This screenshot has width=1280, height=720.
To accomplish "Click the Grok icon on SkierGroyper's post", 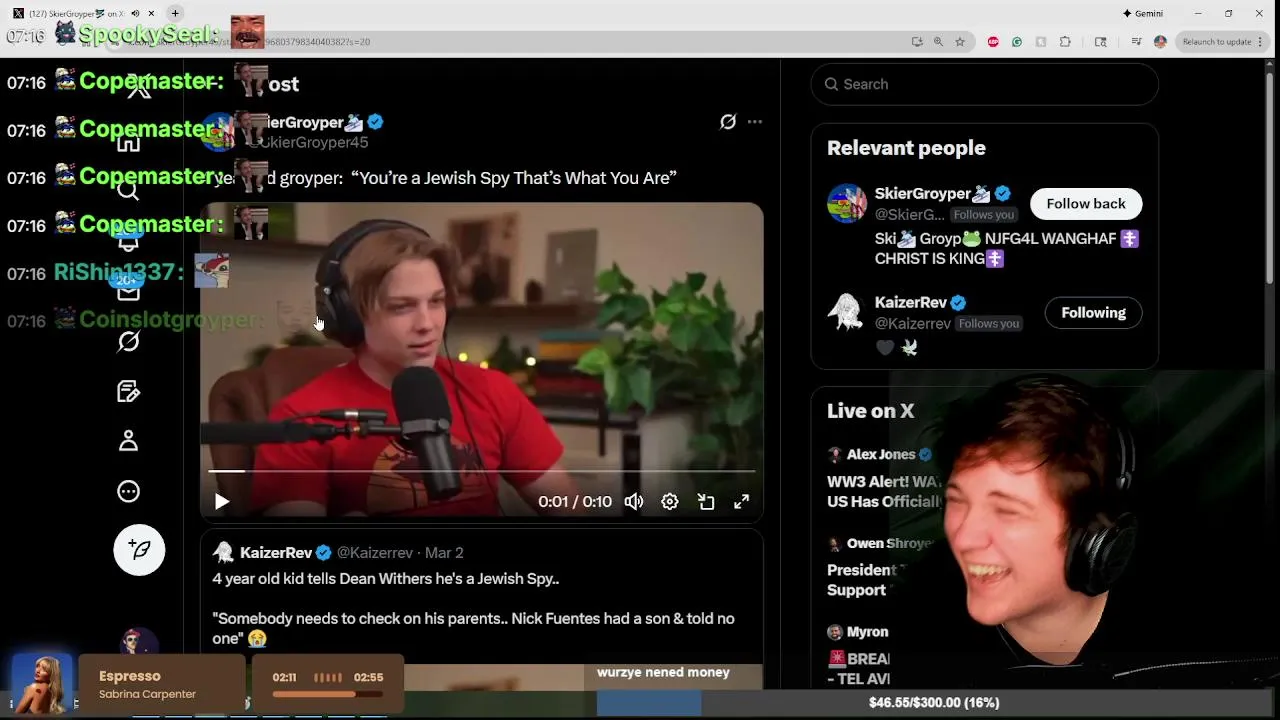I will click(x=728, y=122).
